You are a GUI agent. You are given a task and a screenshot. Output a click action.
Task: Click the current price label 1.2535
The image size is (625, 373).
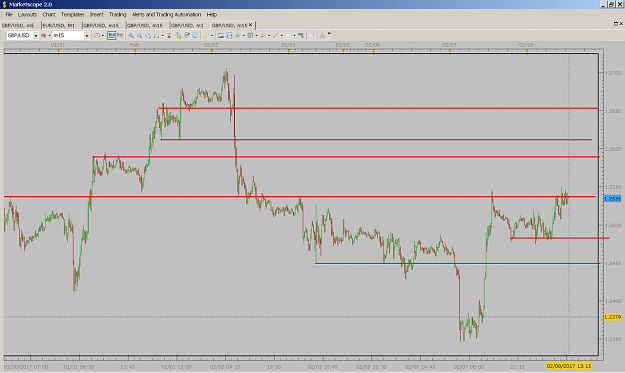[x=612, y=198]
